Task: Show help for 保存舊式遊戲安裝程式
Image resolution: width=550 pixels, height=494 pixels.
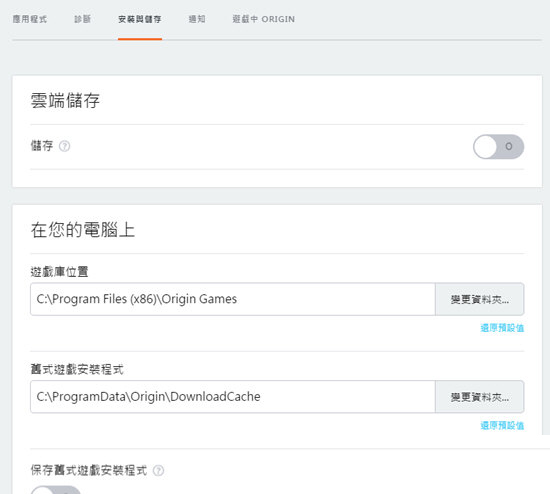Action: click(159, 470)
